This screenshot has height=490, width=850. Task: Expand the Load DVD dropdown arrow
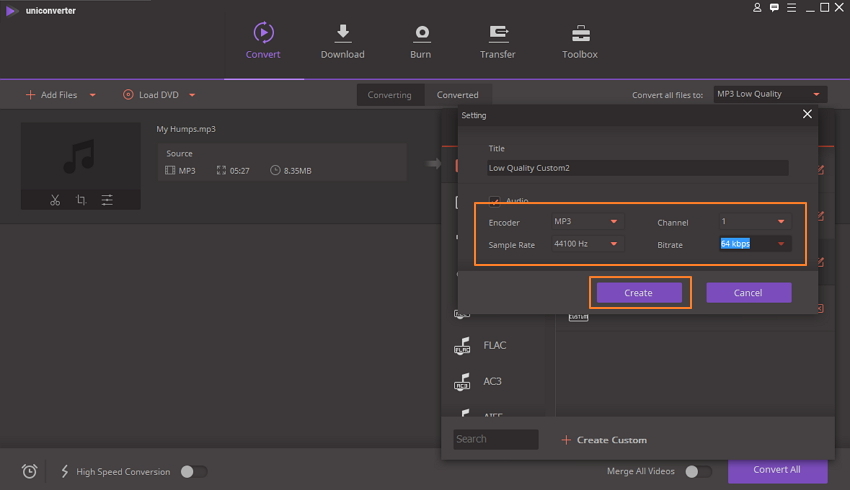(192, 95)
